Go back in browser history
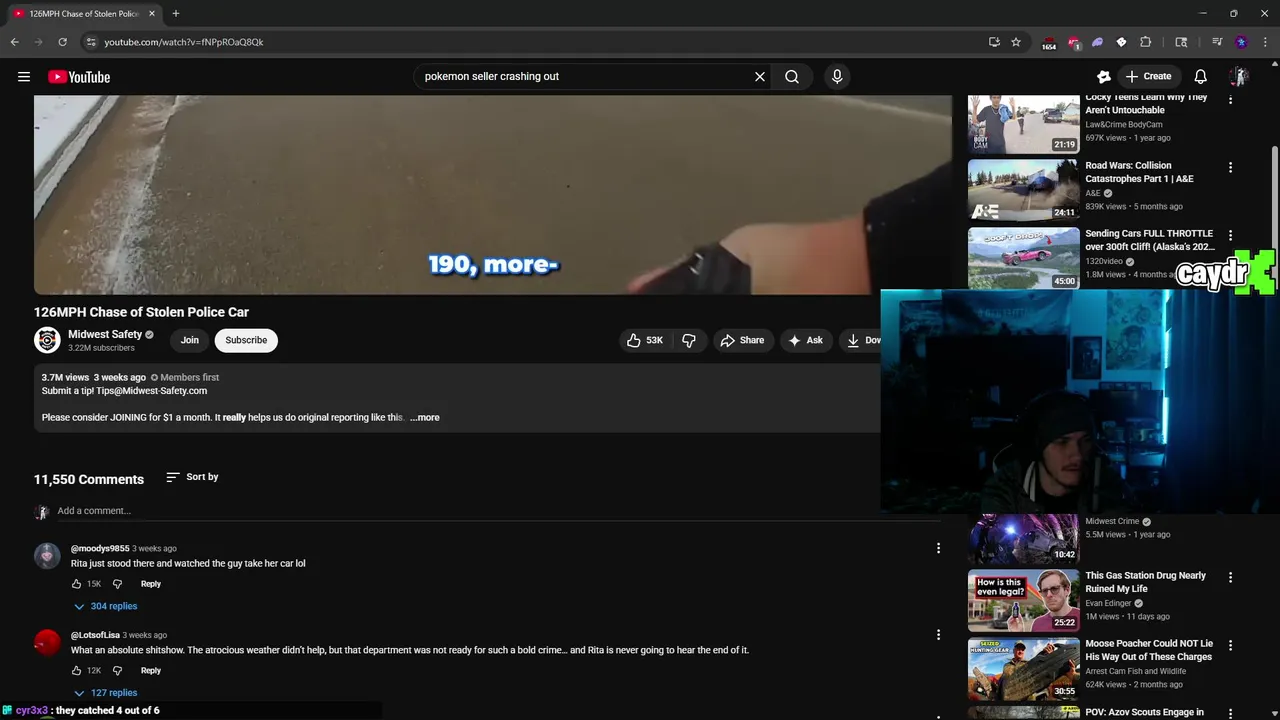1280x720 pixels. [x=15, y=42]
